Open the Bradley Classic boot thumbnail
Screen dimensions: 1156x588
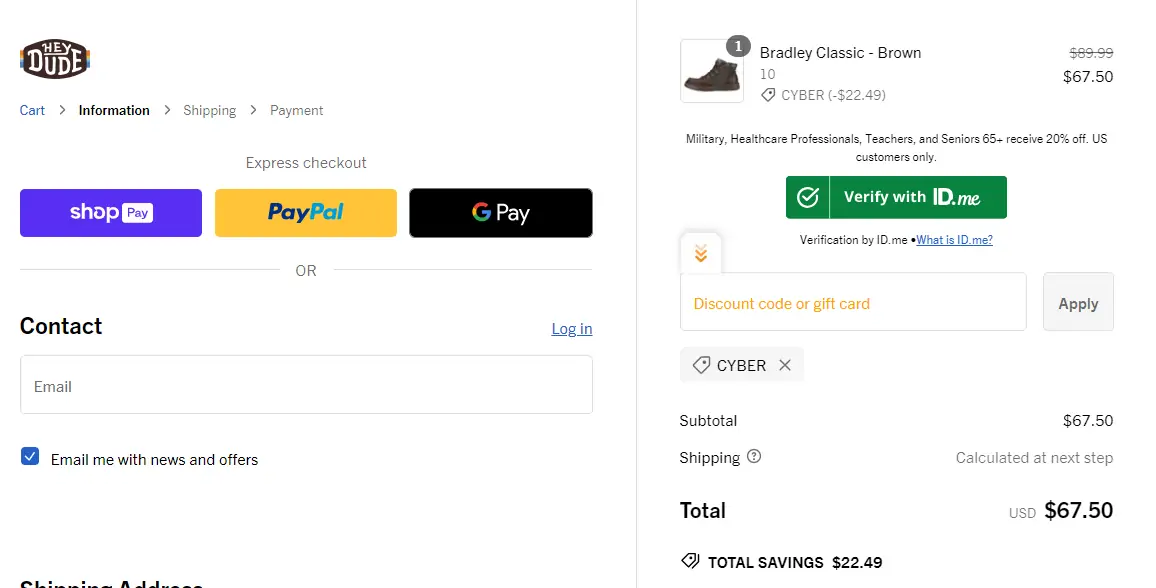tap(711, 72)
